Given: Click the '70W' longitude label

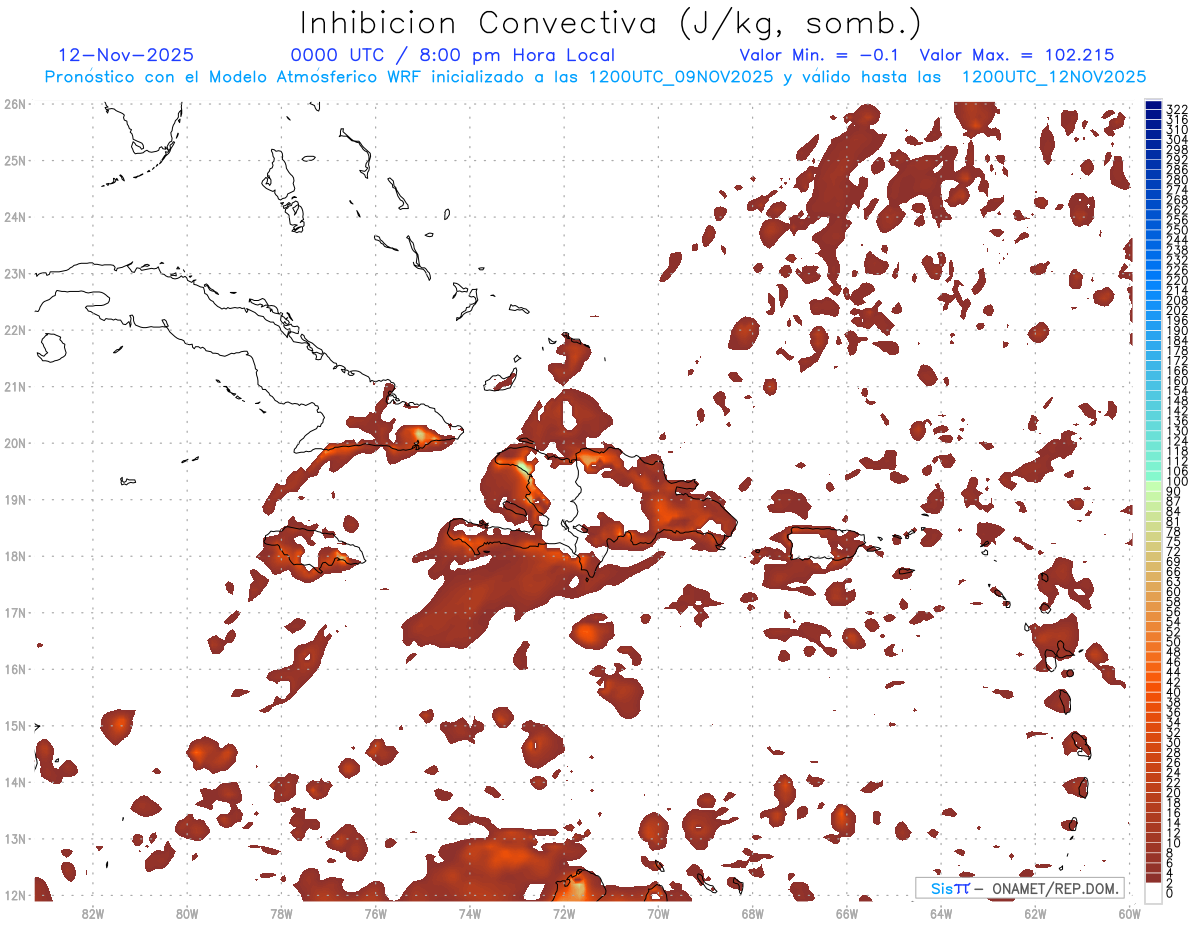Looking at the screenshot, I should point(658,913).
